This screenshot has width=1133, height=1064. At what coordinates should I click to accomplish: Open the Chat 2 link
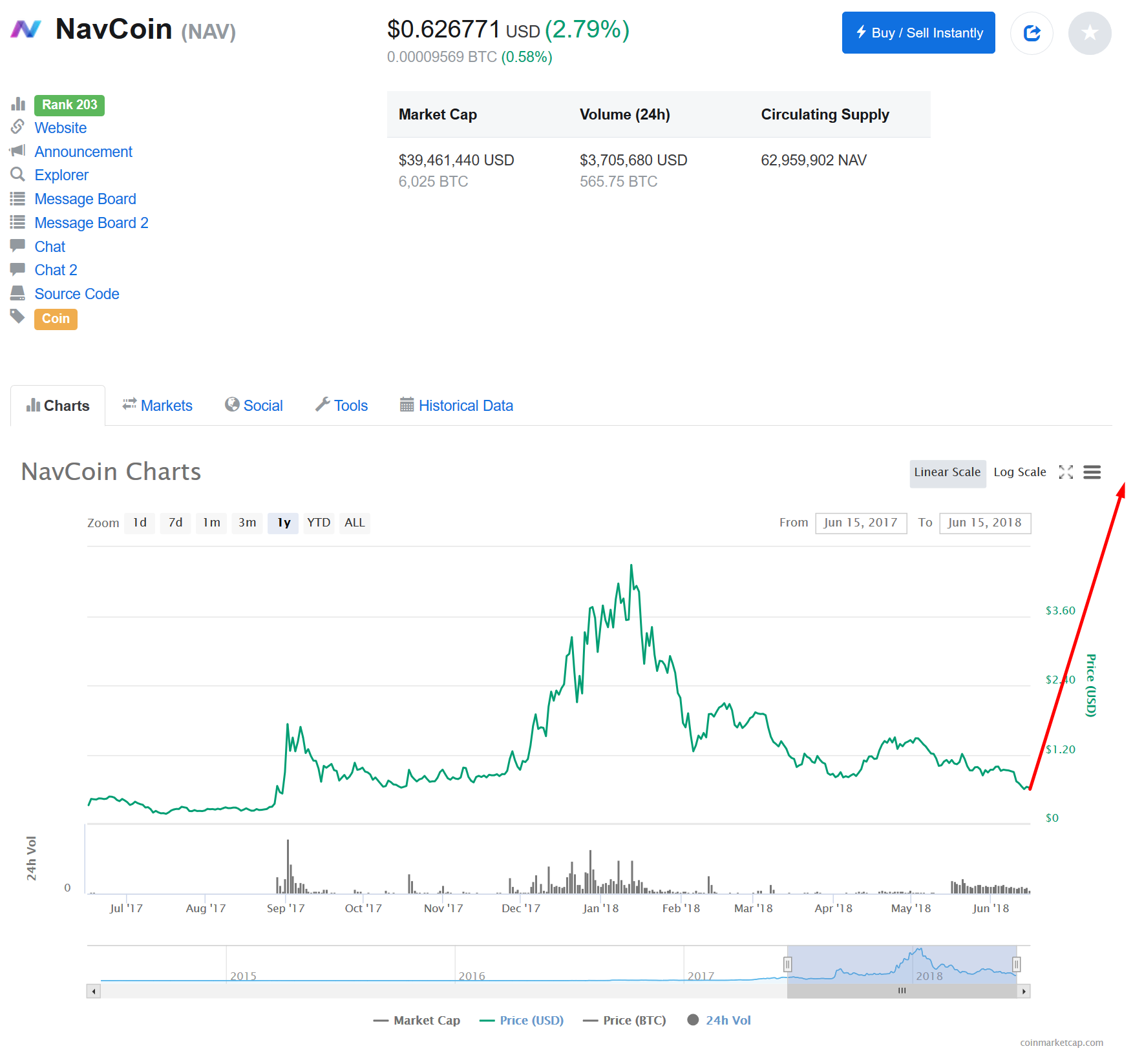click(x=56, y=270)
